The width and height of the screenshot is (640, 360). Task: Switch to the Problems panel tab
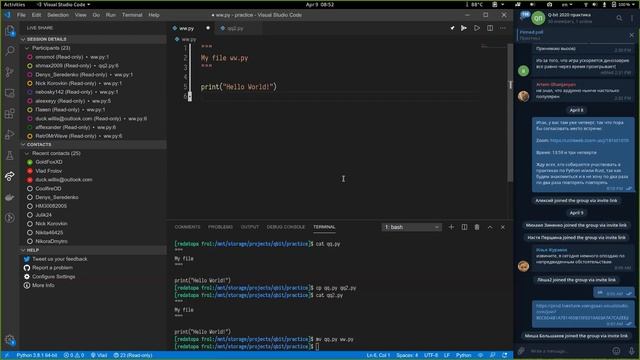pyautogui.click(x=220, y=227)
